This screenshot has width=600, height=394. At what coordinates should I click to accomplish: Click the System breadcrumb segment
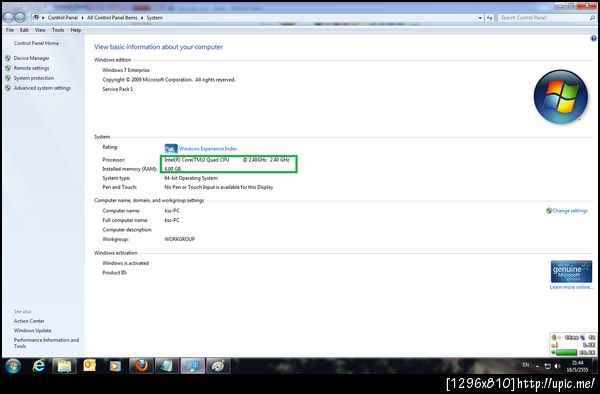(155, 18)
